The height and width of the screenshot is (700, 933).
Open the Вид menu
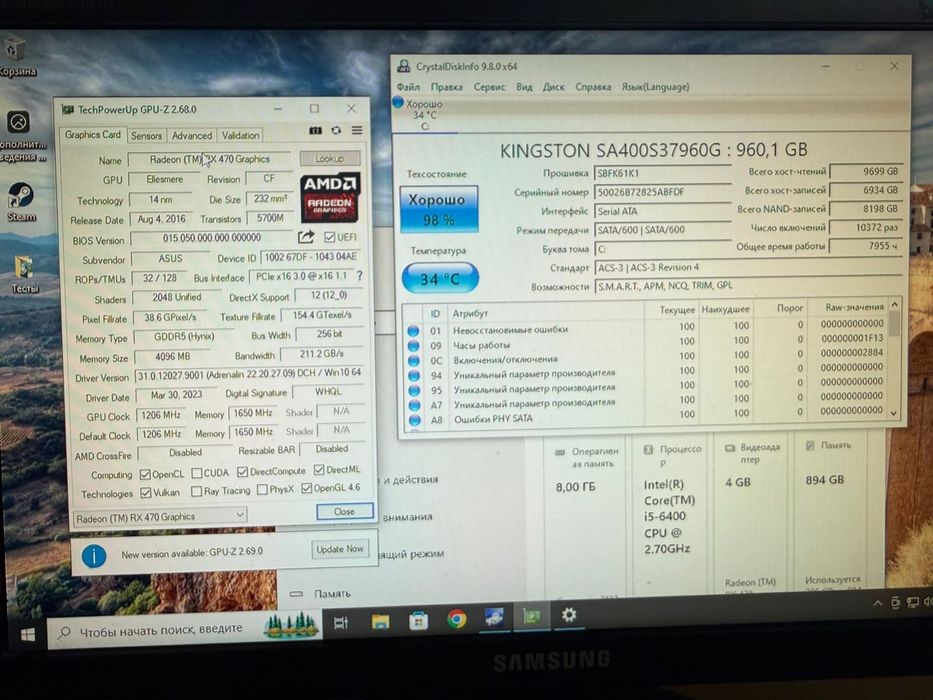point(524,87)
